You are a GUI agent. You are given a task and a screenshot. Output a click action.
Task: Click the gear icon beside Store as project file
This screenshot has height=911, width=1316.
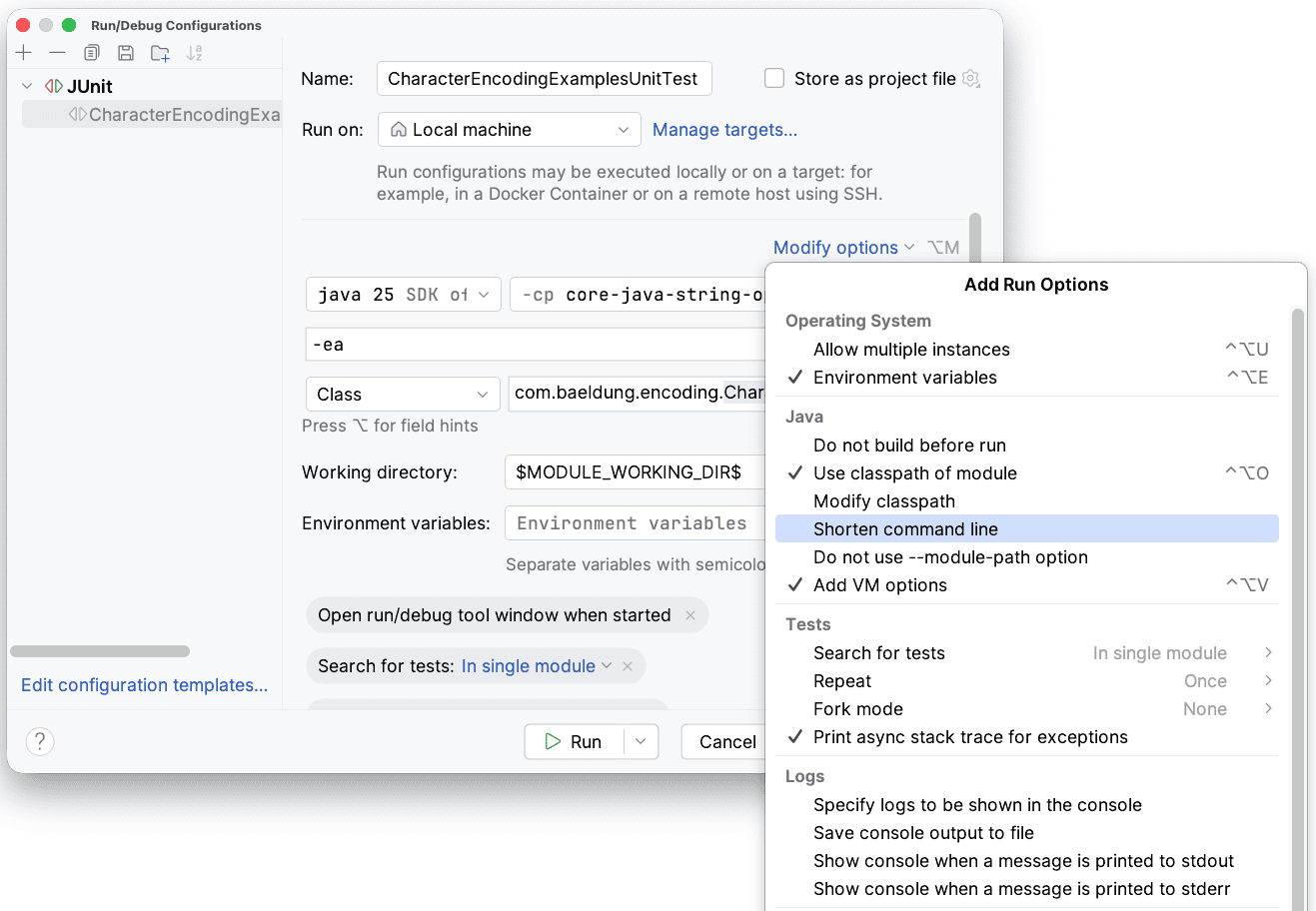pyautogui.click(x=970, y=79)
